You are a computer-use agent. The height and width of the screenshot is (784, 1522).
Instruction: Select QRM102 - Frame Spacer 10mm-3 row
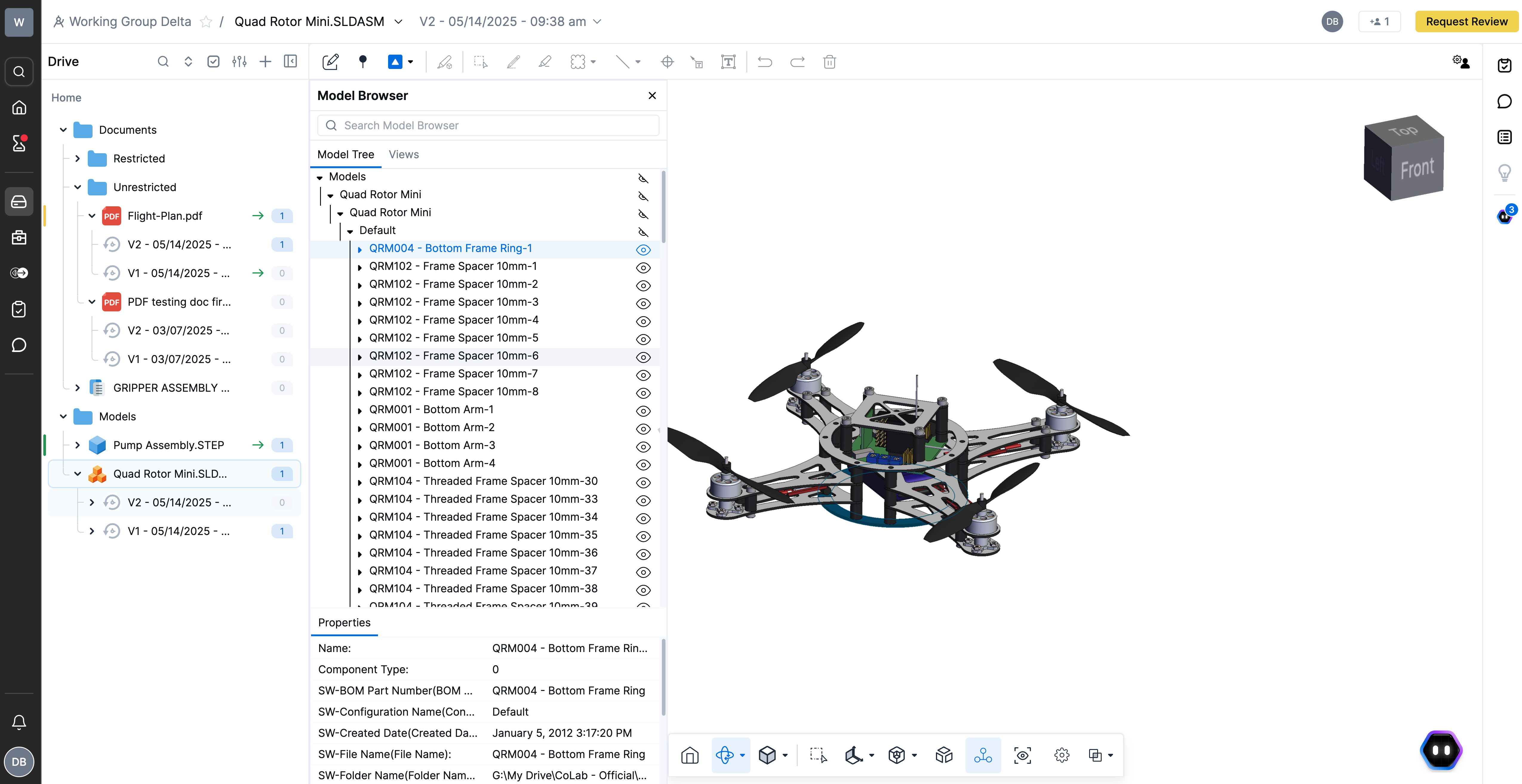point(485,302)
